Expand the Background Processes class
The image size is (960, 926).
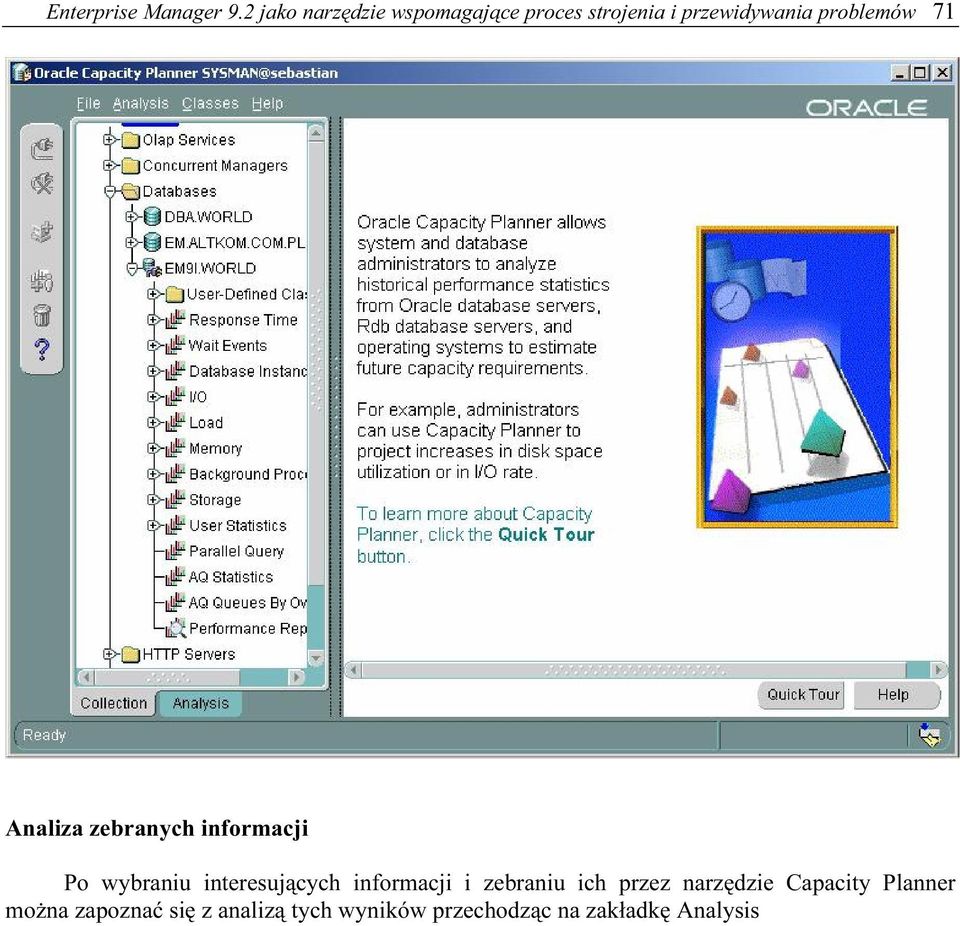[x=153, y=474]
